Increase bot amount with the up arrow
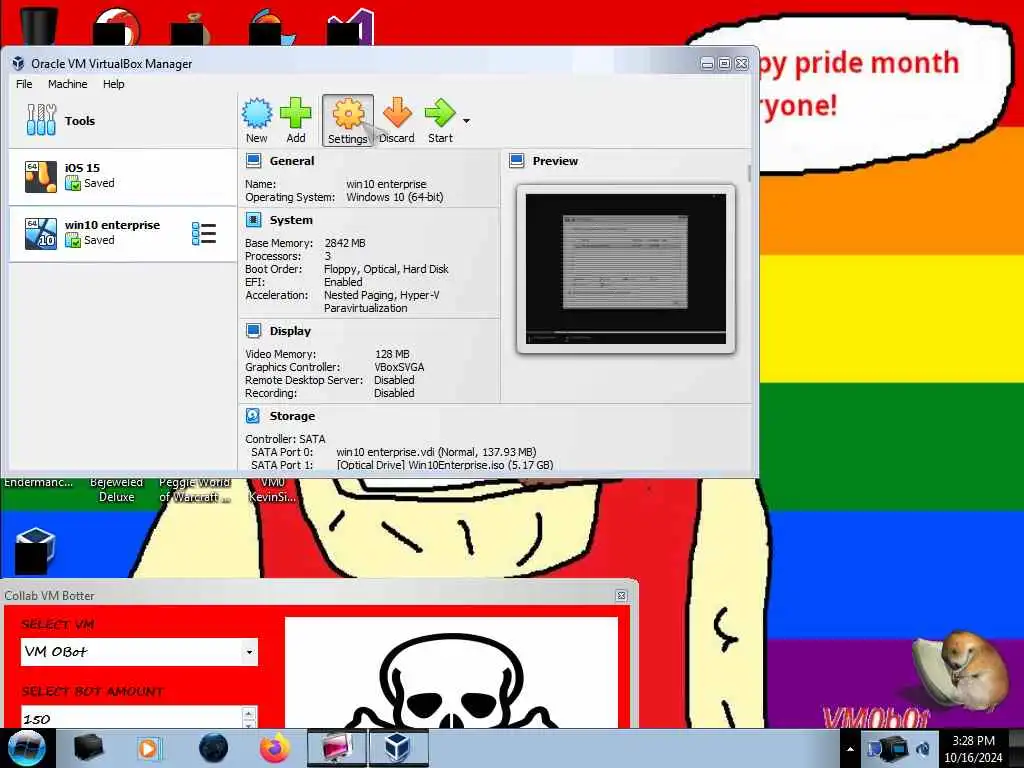Screen dimensions: 1024x768 click(248, 712)
